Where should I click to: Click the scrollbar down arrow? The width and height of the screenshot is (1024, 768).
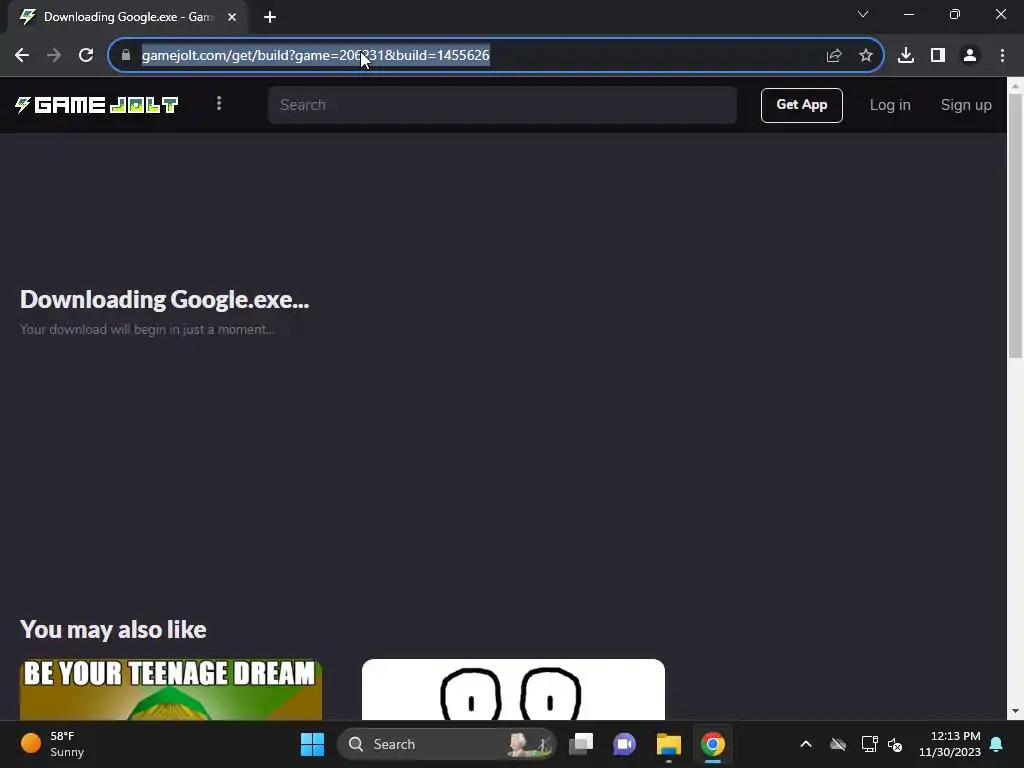[1015, 712]
